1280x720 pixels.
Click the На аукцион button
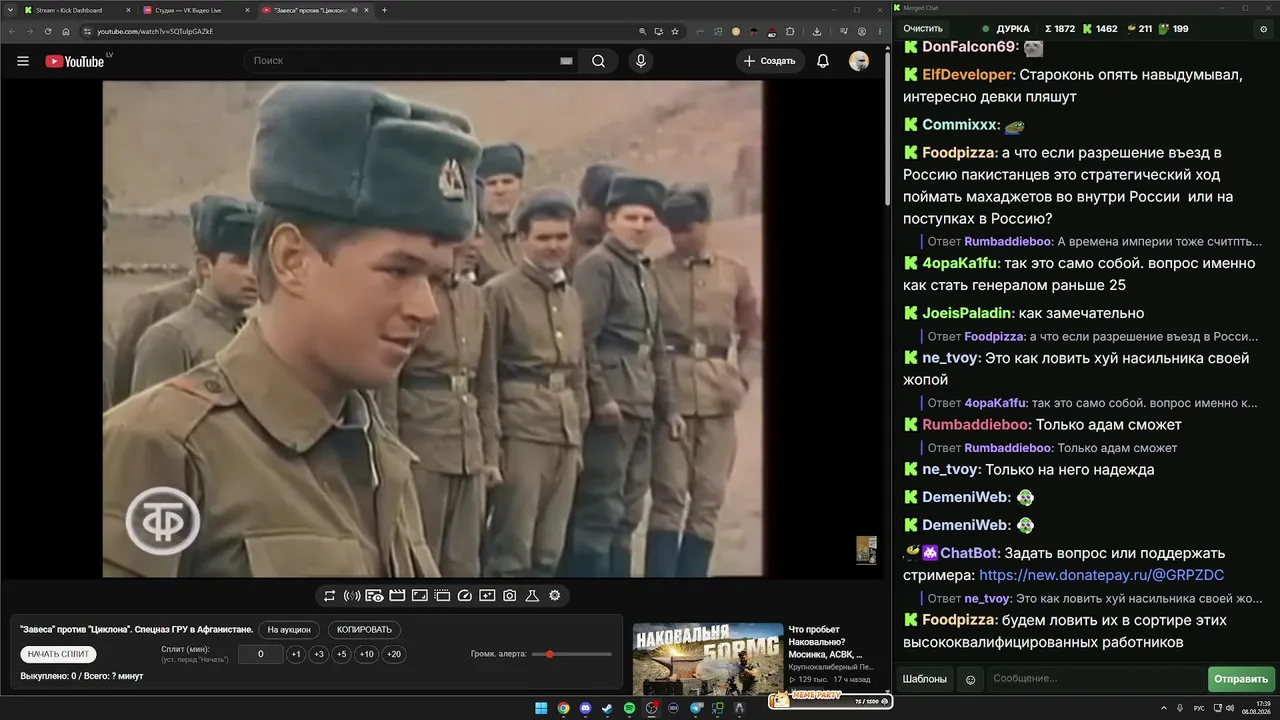290,630
